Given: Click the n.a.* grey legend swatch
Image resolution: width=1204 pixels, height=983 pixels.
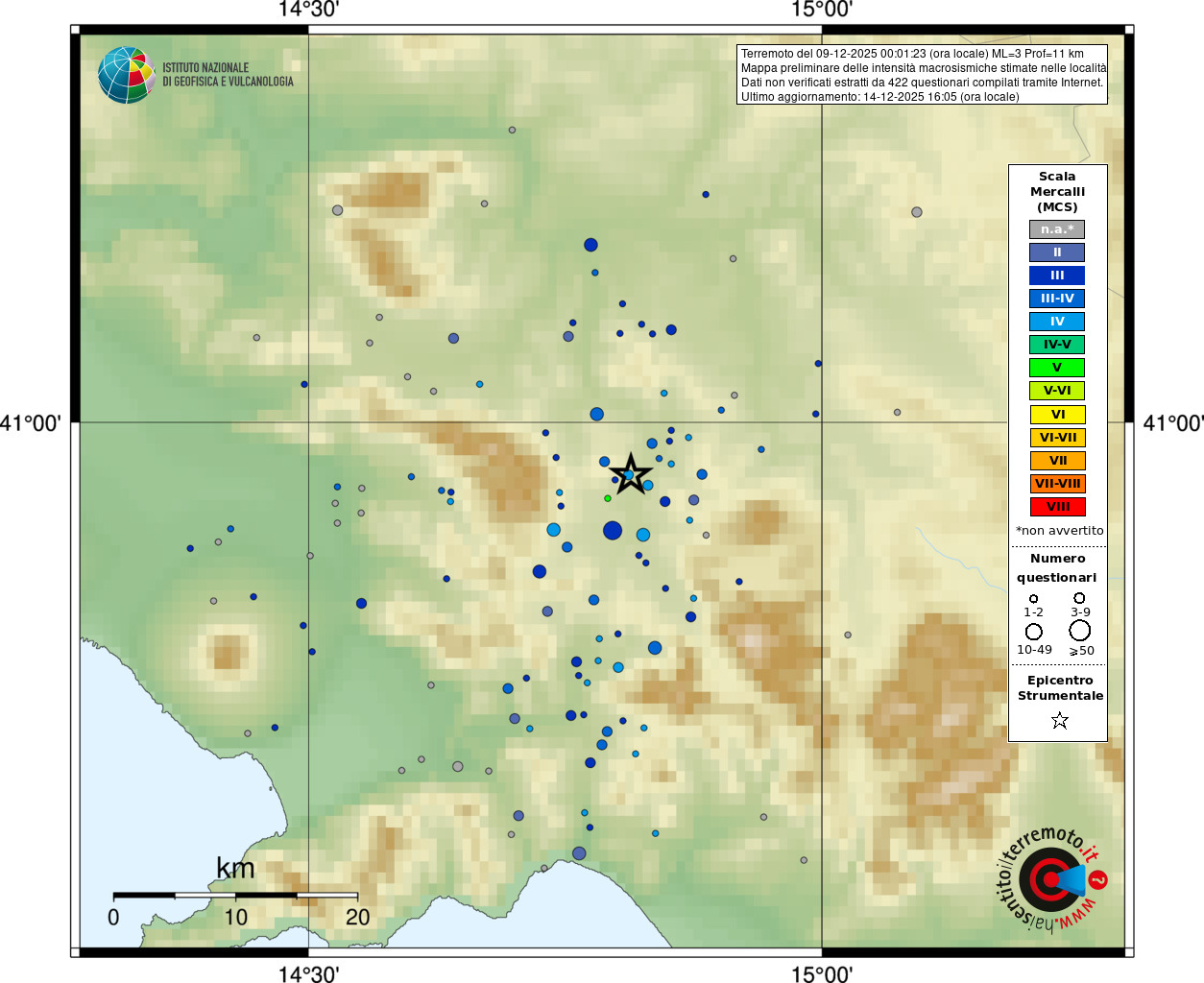Looking at the screenshot, I should 1057,229.
